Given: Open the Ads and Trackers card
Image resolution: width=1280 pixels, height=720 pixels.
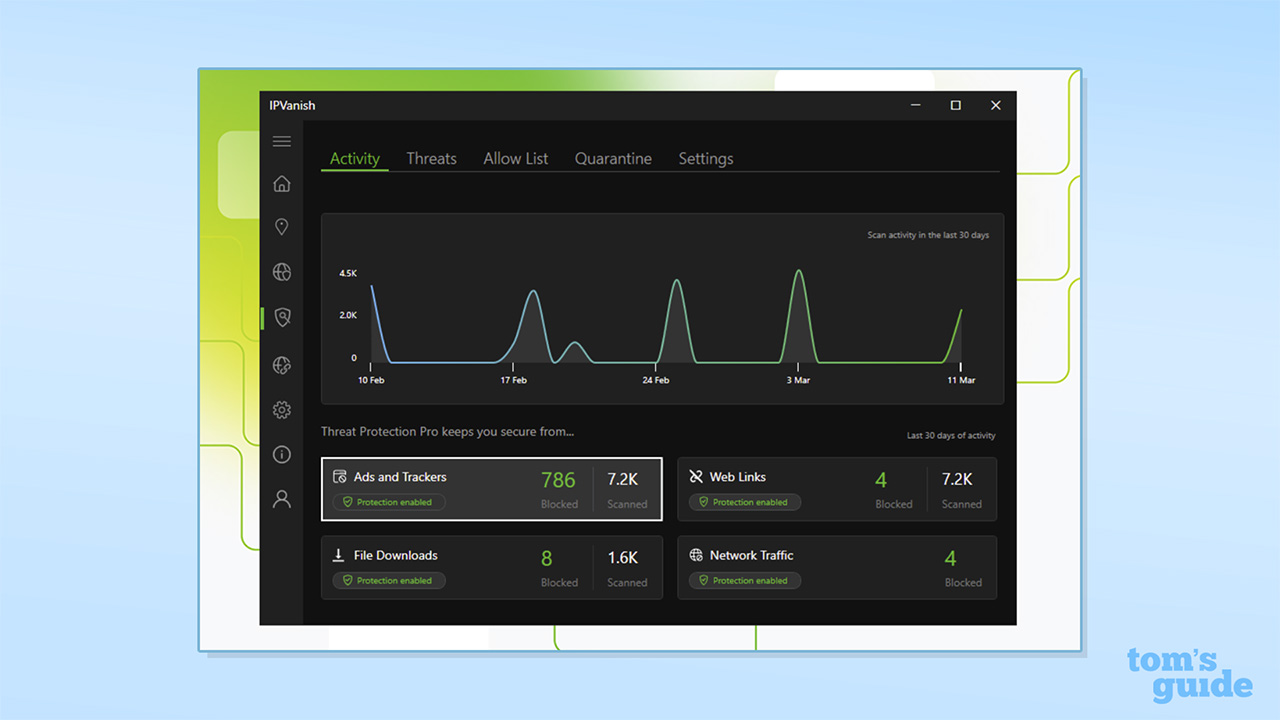Looking at the screenshot, I should [491, 489].
